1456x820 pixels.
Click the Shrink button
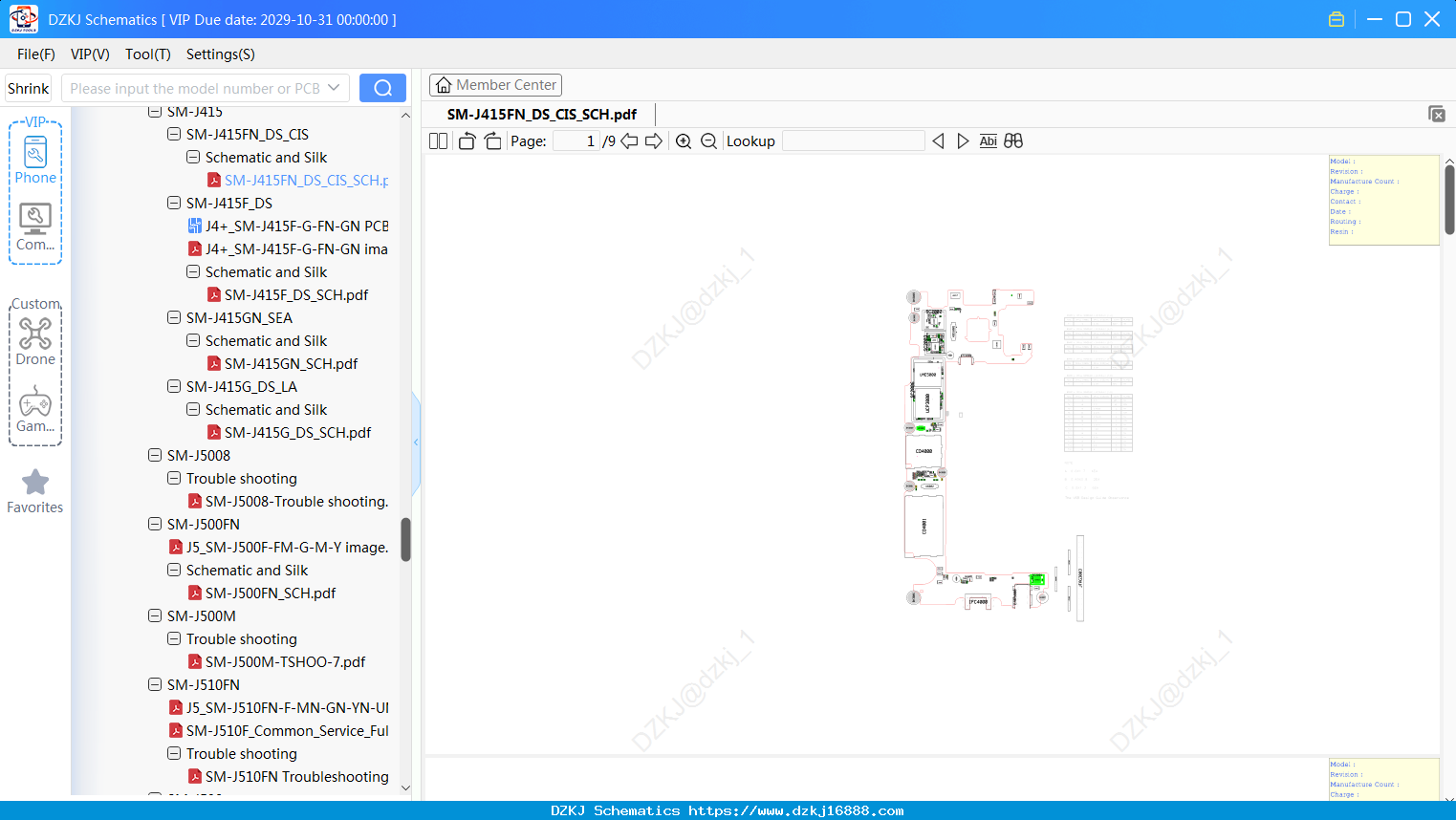pos(28,88)
